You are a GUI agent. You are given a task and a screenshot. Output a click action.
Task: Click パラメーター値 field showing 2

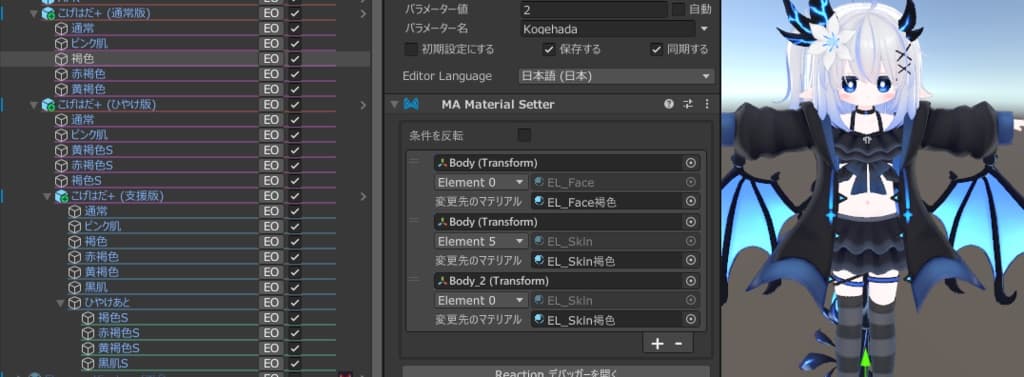tap(594, 9)
